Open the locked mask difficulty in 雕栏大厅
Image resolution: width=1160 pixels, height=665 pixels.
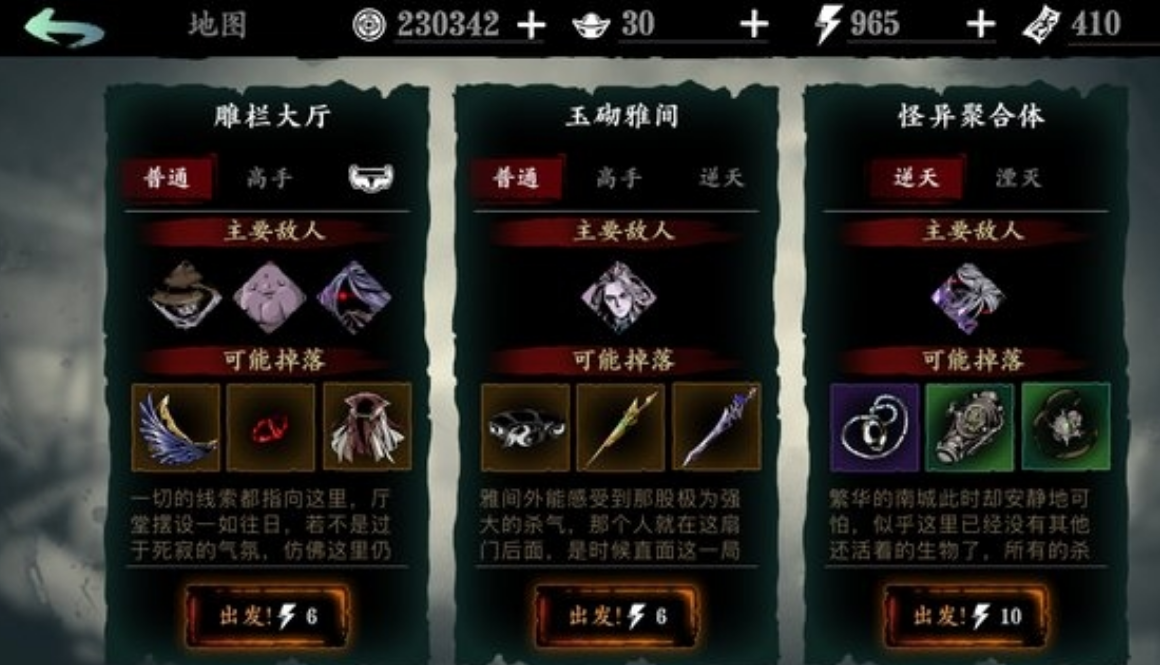coord(371,178)
